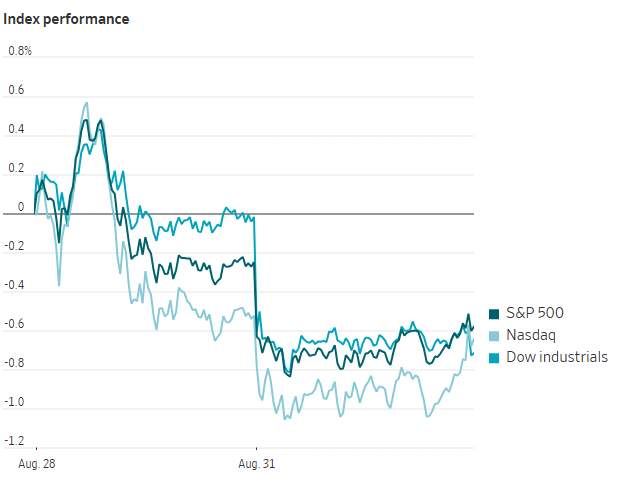Click the 0.4 y-axis label
Viewport: 620px width, 478px height.
(x=16, y=129)
